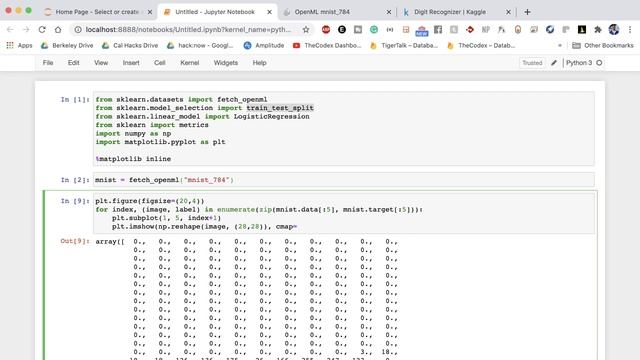Reload the current page

pyautogui.click(x=42, y=29)
